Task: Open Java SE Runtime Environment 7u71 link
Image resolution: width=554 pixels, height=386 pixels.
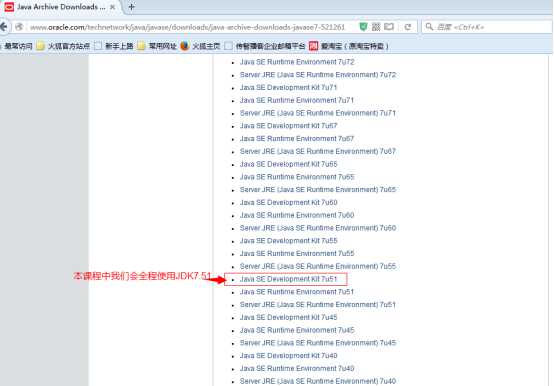Action: [x=297, y=100]
